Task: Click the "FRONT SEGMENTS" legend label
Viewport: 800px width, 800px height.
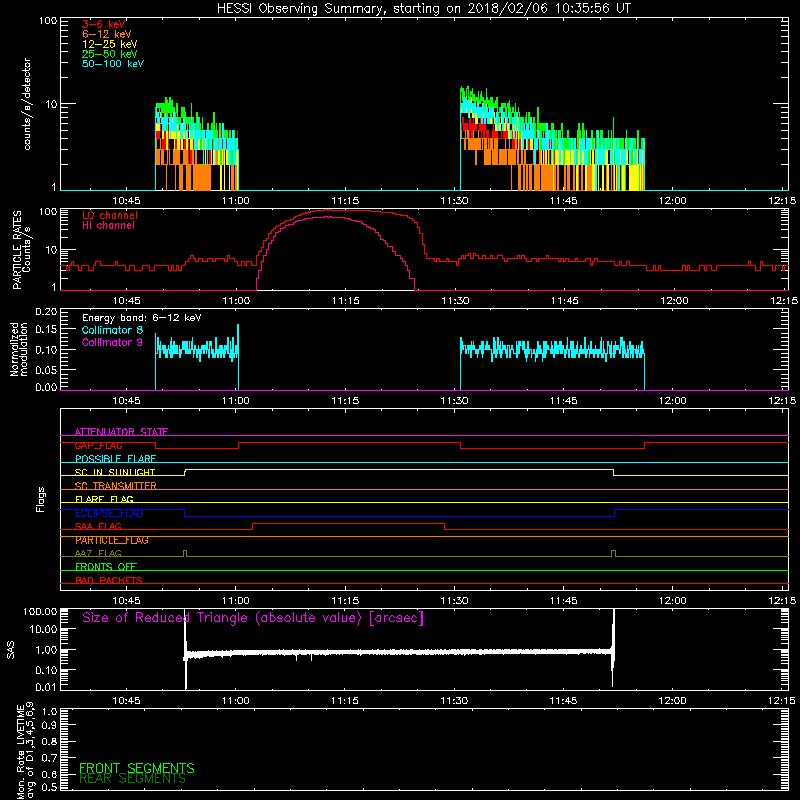Action: pyautogui.click(x=137, y=768)
